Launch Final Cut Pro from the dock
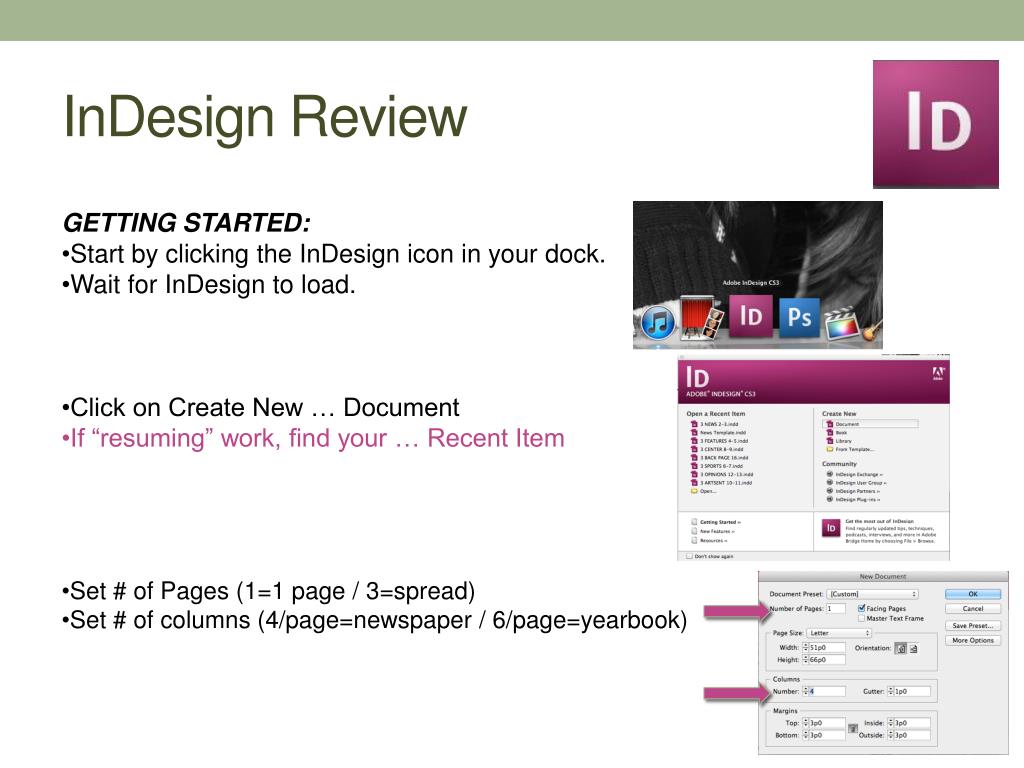The image size is (1024, 768). (x=842, y=324)
